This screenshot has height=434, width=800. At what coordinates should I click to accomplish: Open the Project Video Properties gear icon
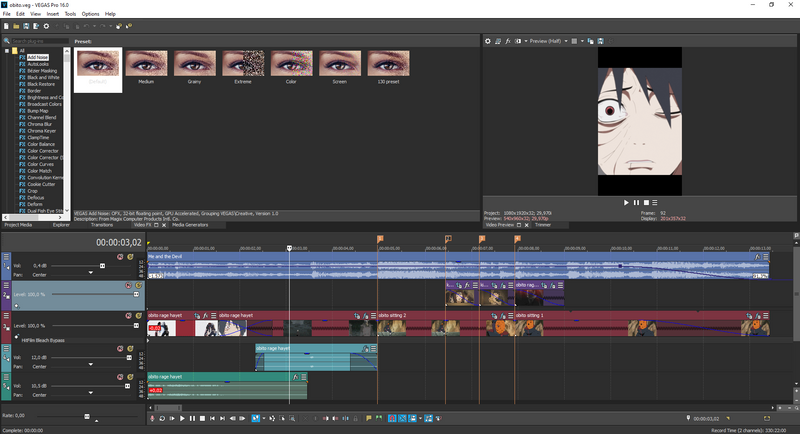coord(488,42)
